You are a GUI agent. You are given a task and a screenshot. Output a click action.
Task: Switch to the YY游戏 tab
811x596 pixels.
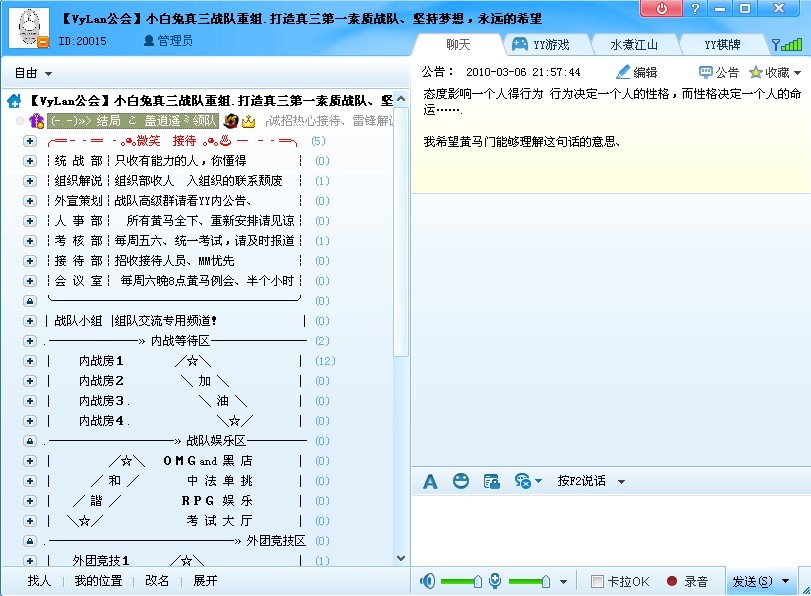click(544, 43)
